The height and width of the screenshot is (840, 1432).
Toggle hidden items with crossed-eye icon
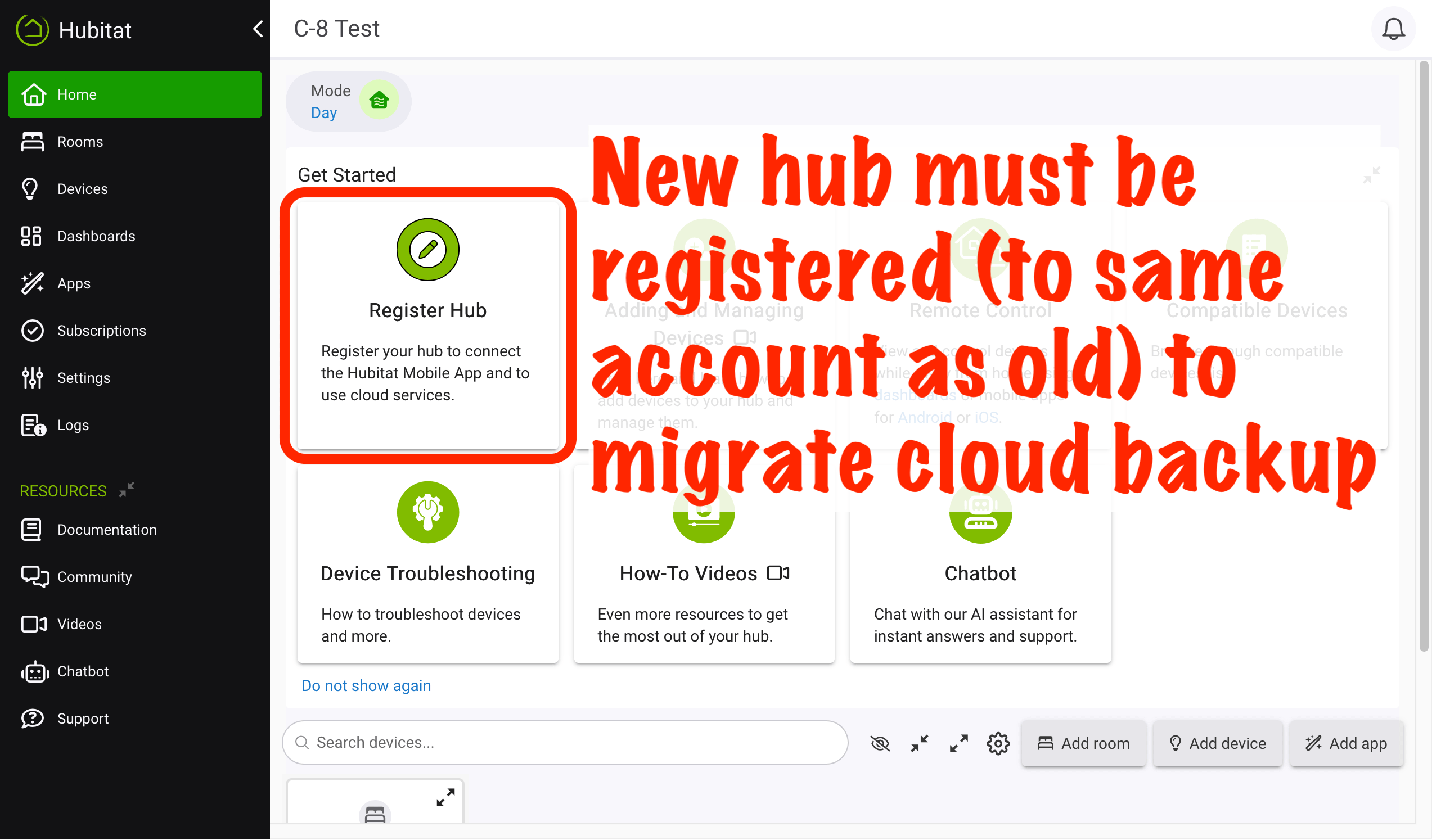click(x=880, y=743)
